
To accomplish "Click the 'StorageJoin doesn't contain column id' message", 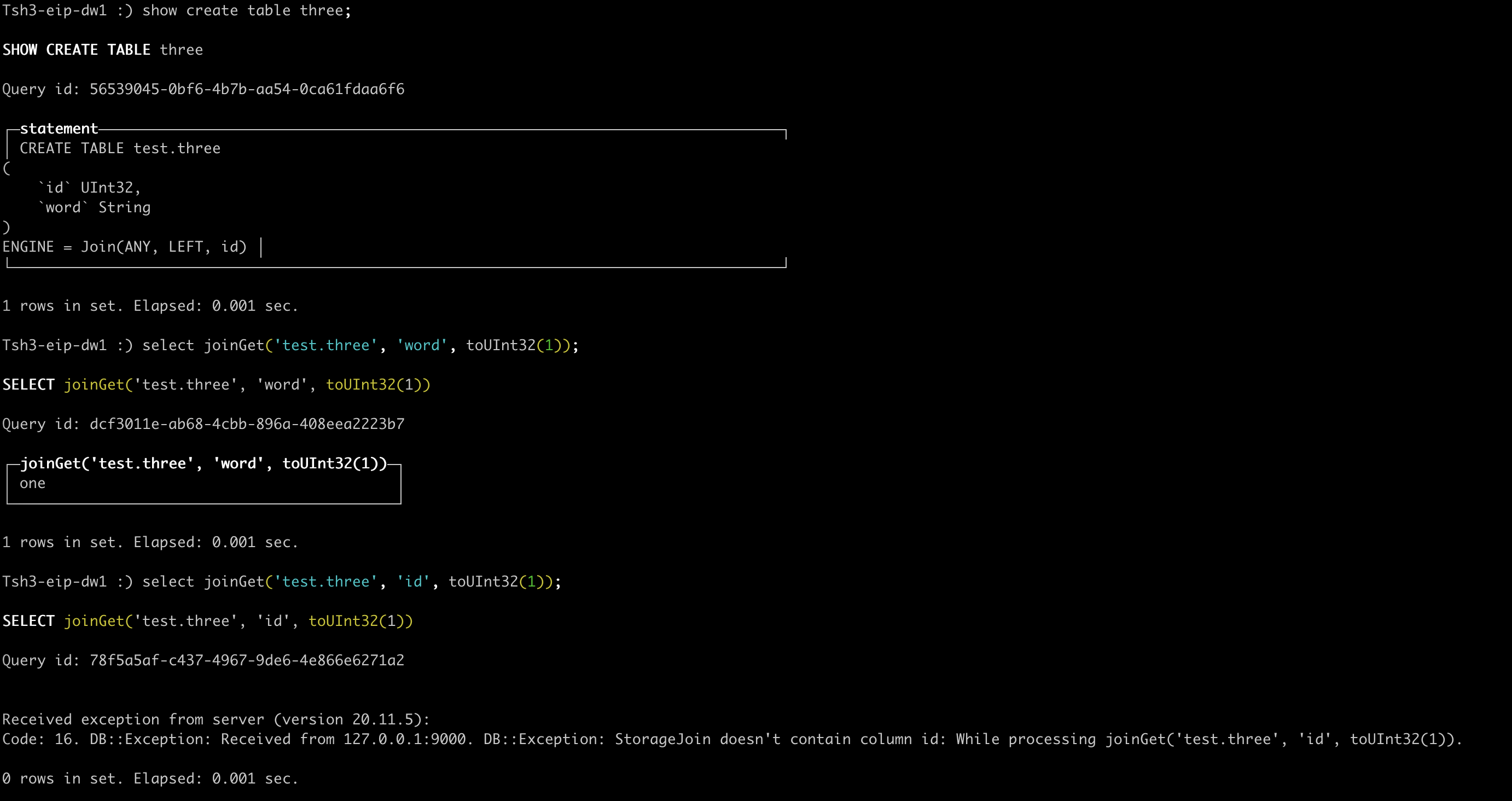I will pos(780,739).
